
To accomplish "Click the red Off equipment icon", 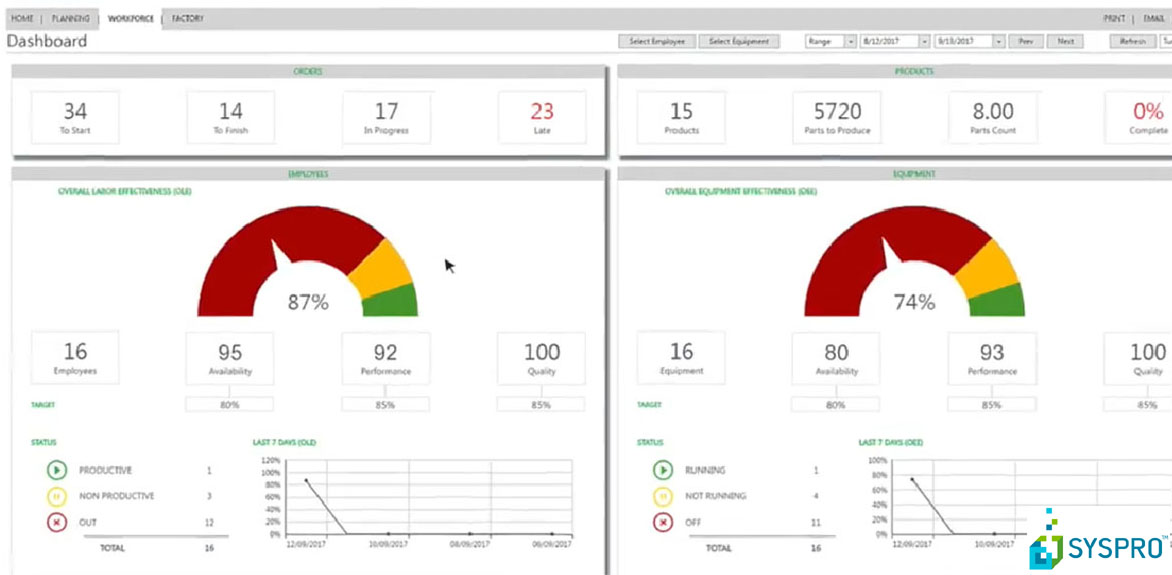I will (x=662, y=522).
